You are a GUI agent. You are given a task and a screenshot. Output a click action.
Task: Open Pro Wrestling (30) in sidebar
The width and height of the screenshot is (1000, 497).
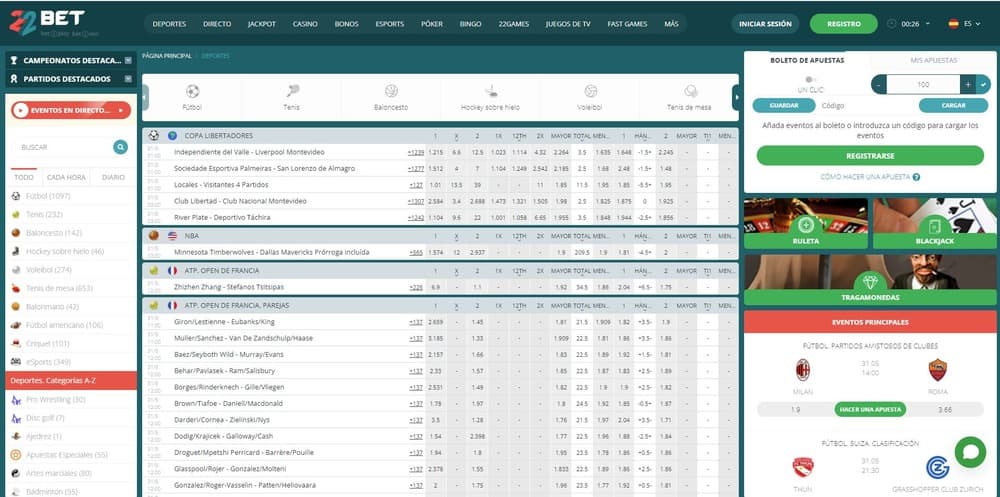[x=55, y=400]
